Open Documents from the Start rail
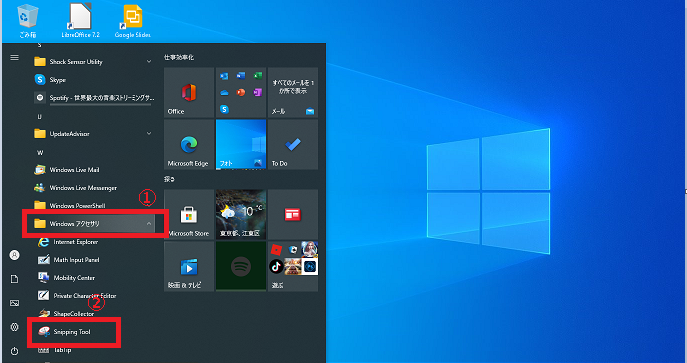Viewport: 687px width, 363px height. [14, 279]
